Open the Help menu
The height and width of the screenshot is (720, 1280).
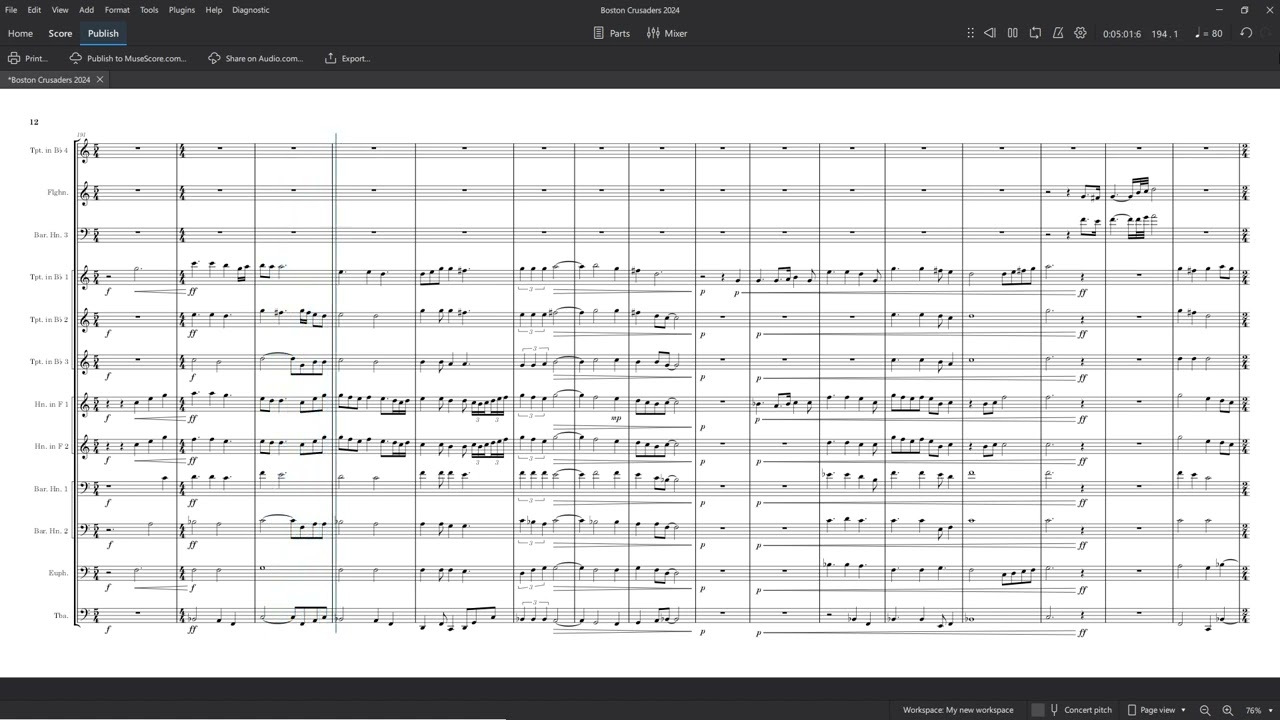tap(213, 10)
